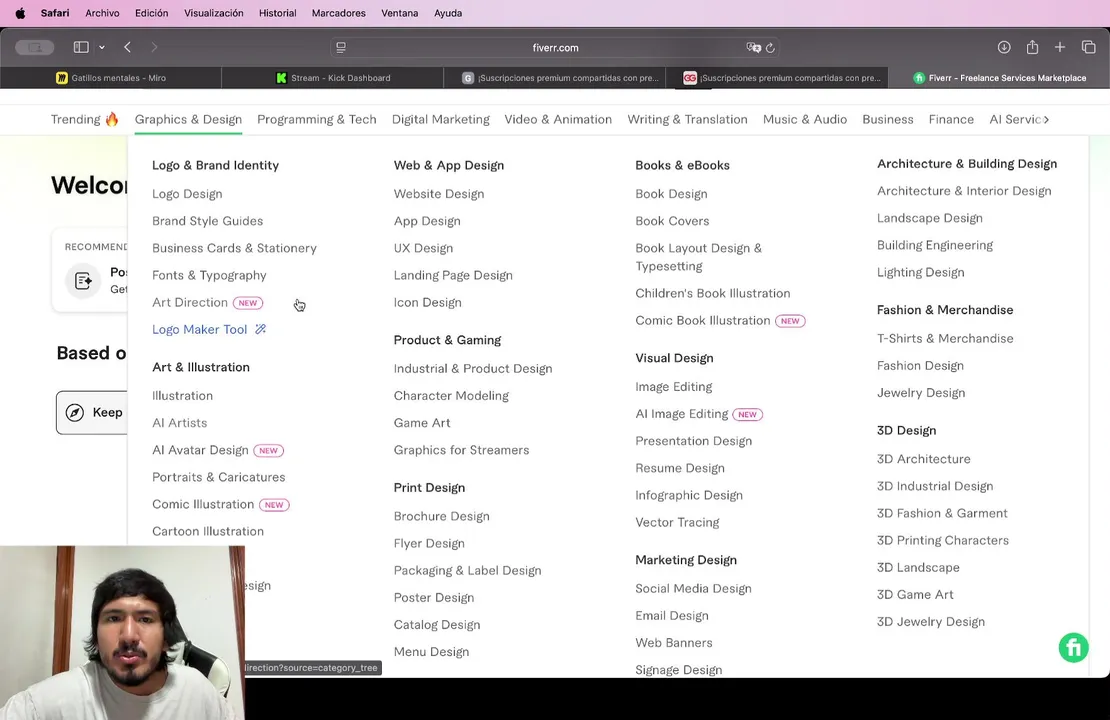Click the Share icon in toolbar

click(1032, 47)
